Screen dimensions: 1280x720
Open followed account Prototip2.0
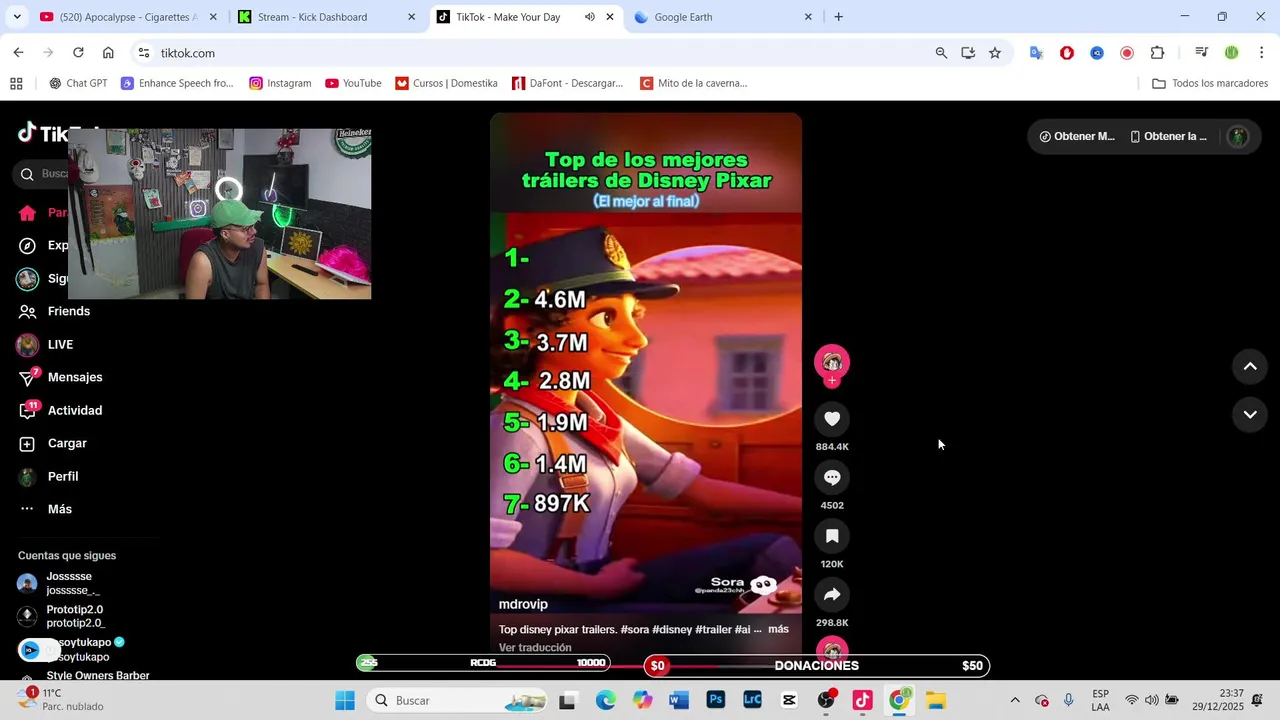(x=74, y=616)
